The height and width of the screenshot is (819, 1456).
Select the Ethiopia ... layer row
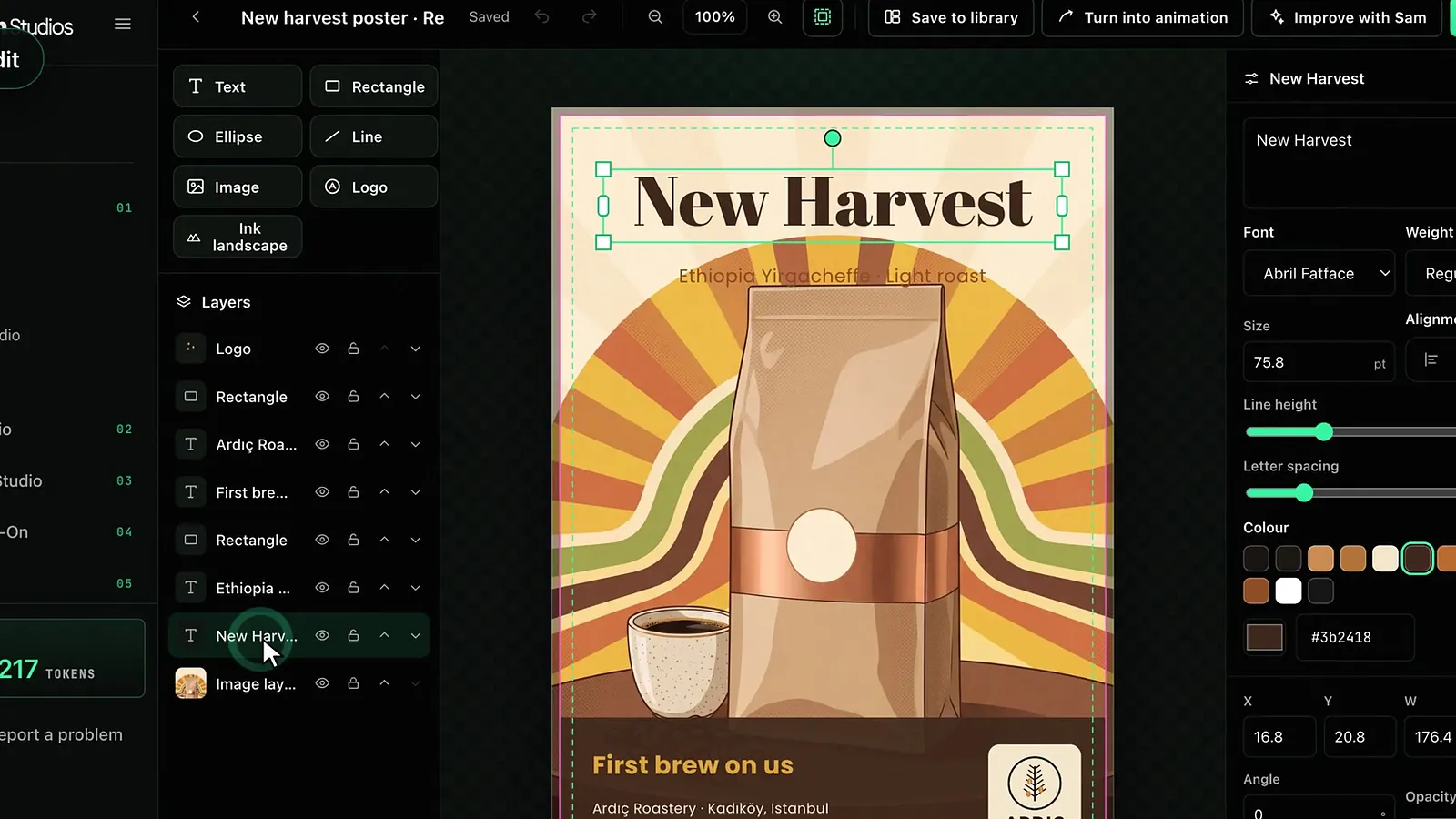(x=299, y=588)
